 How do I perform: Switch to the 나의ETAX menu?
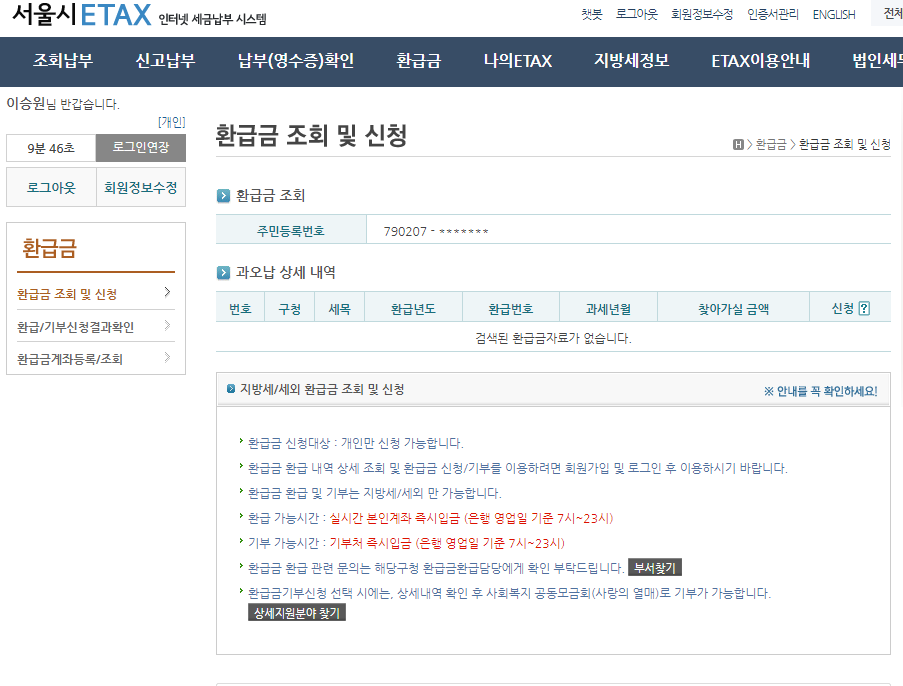pos(516,62)
